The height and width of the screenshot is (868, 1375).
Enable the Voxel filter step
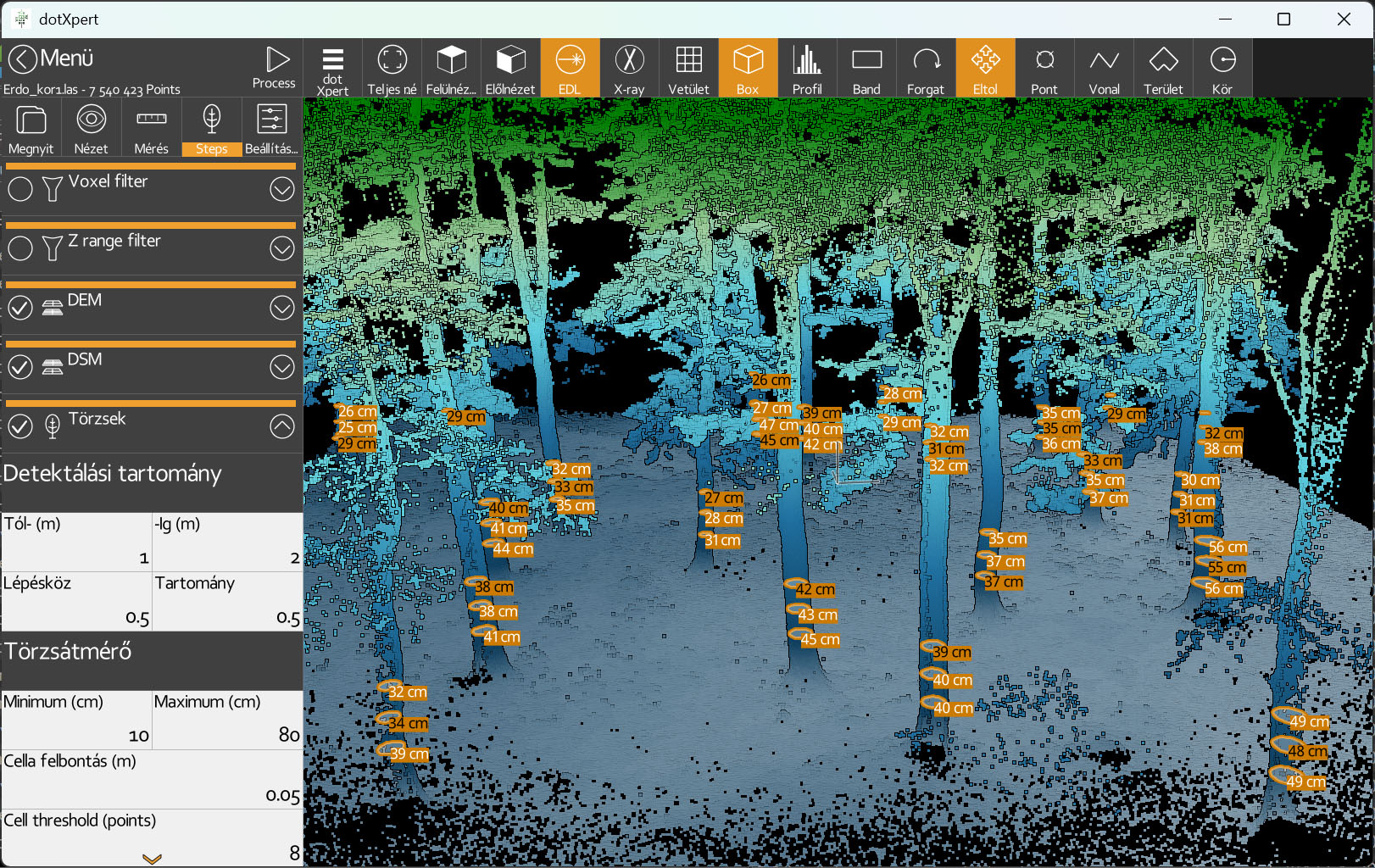click(x=20, y=189)
